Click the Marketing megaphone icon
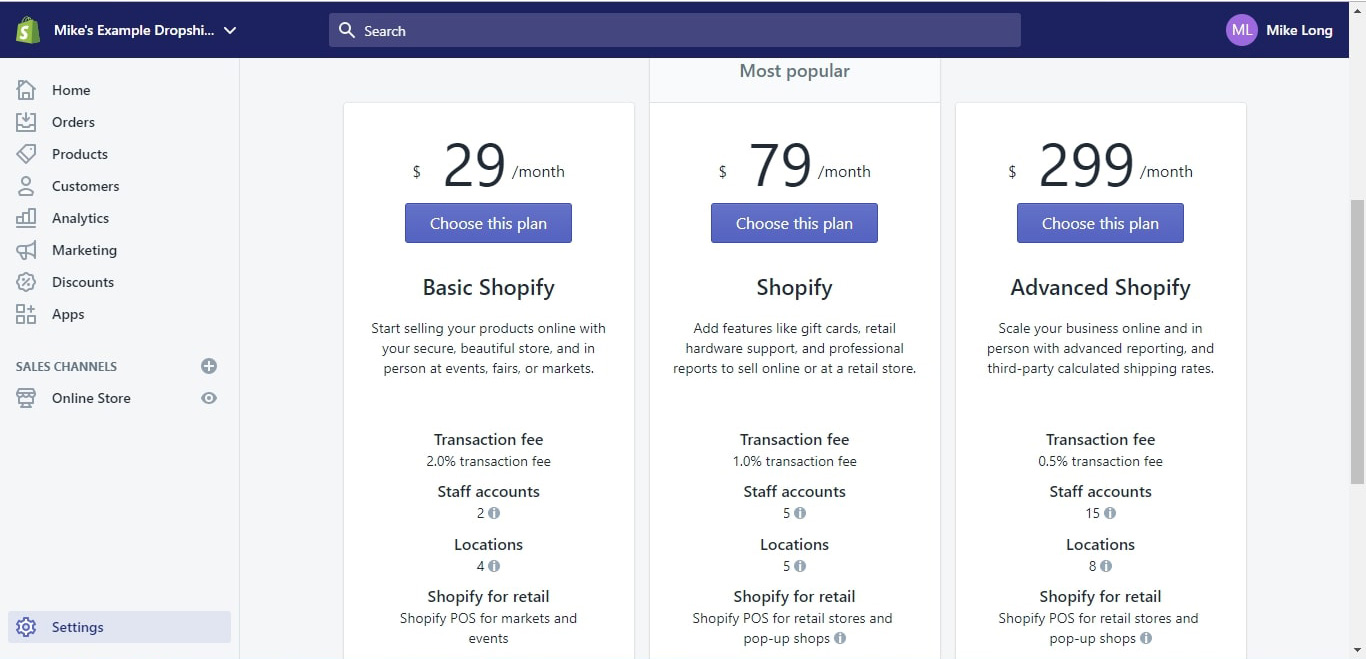The image size is (1366, 659). [x=26, y=250]
